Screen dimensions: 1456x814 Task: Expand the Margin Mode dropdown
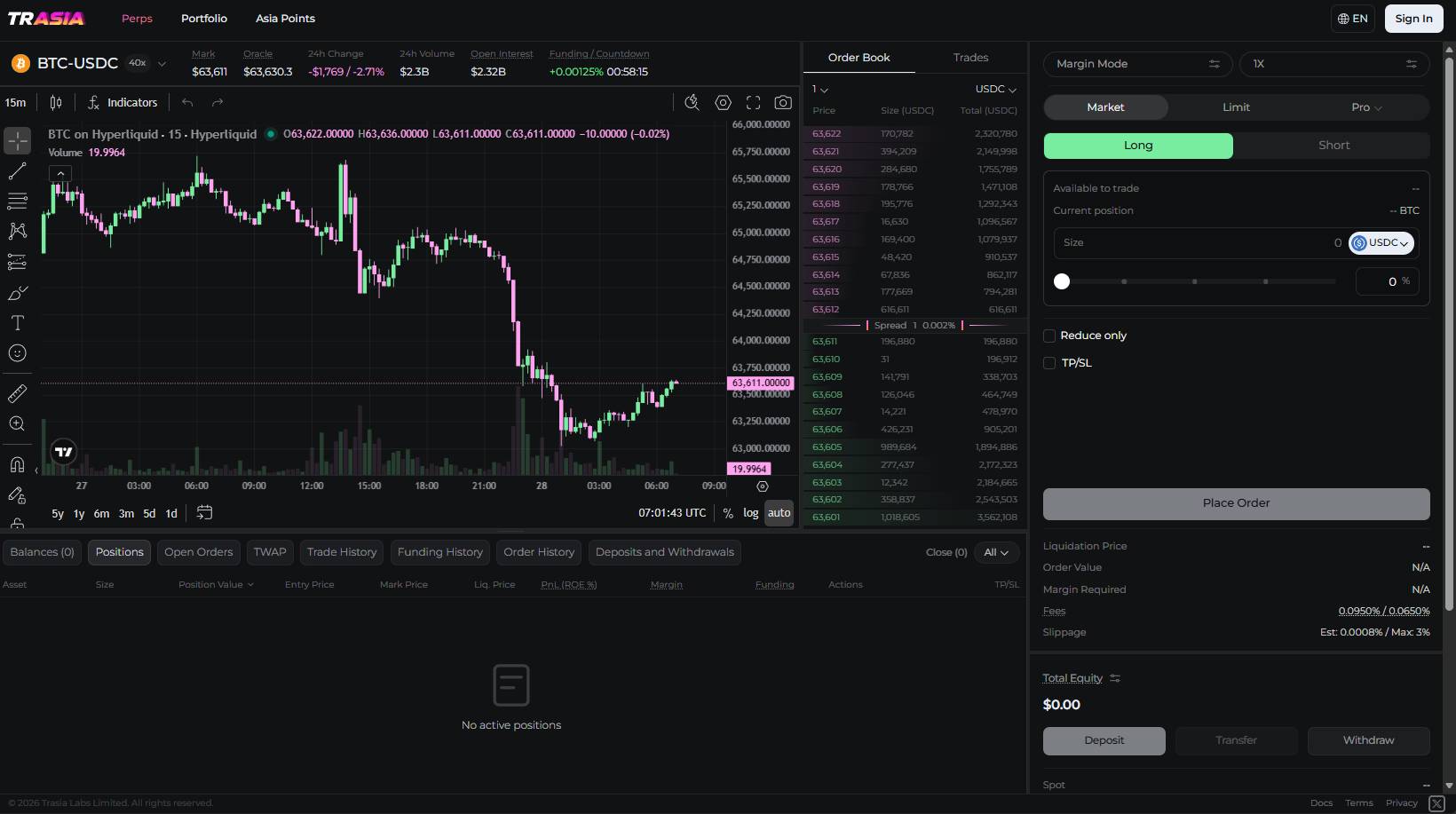pyautogui.click(x=1137, y=64)
